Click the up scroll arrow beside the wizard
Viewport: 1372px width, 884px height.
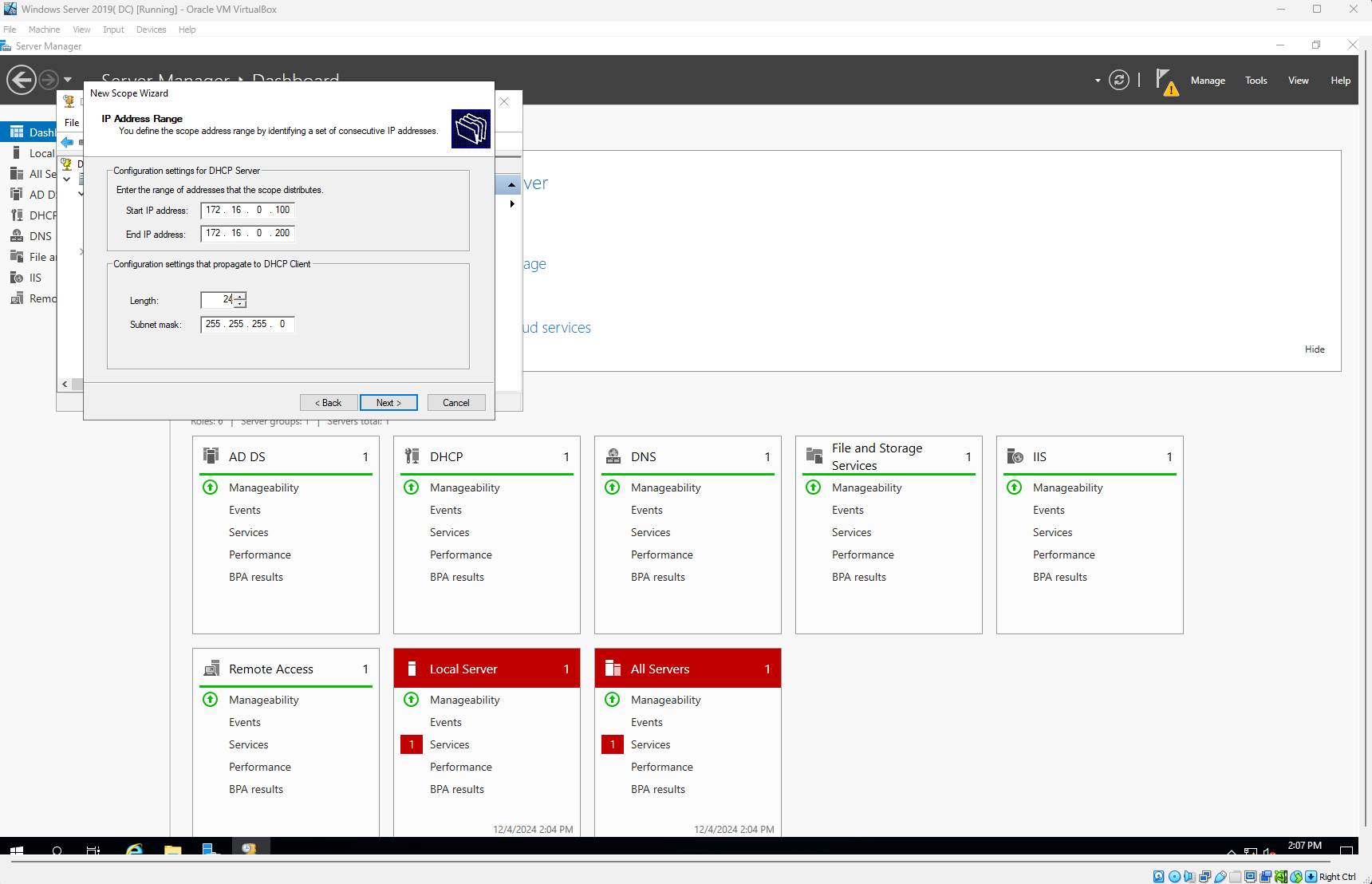[511, 185]
